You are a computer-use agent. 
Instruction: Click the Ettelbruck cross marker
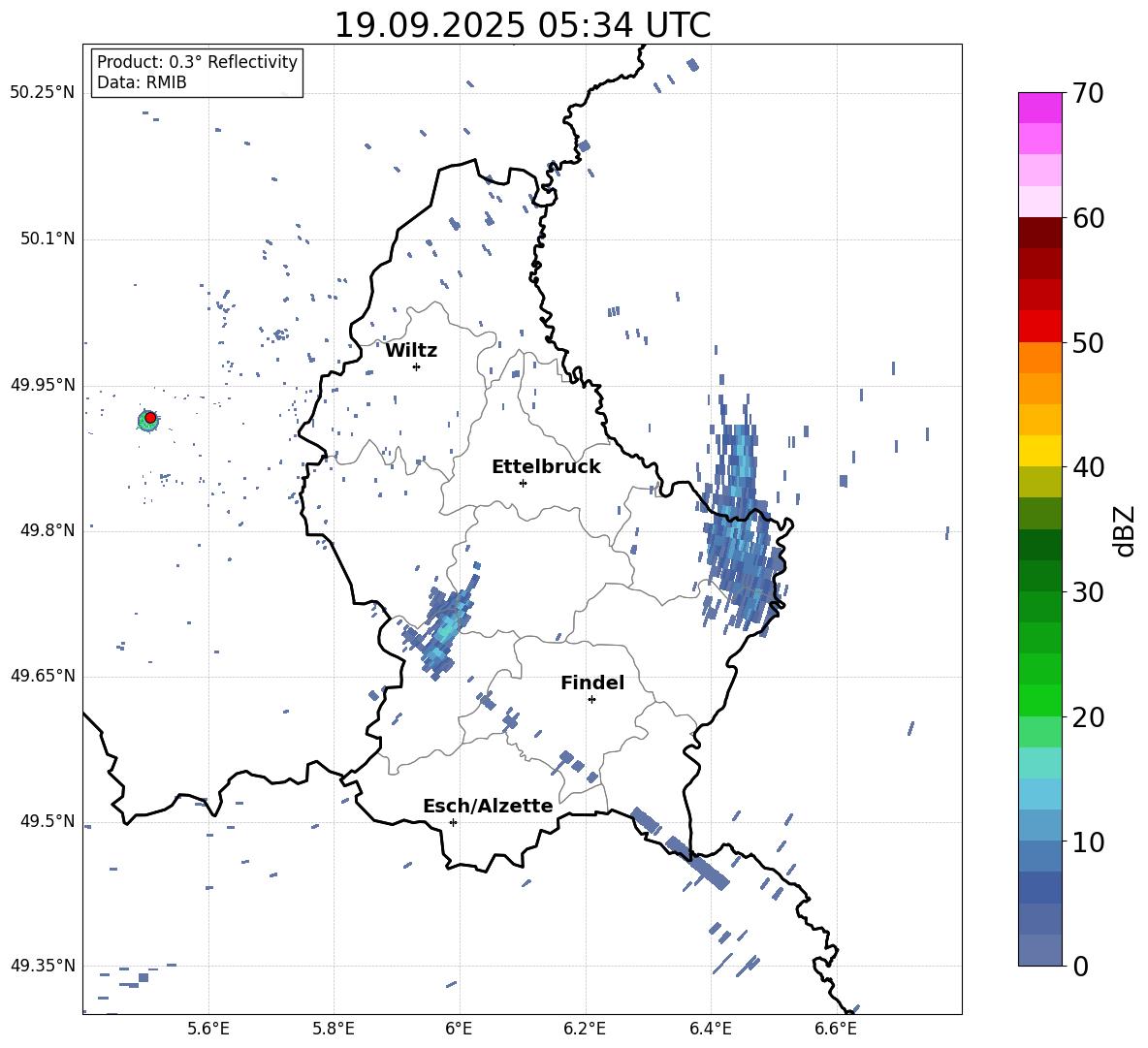523,483
